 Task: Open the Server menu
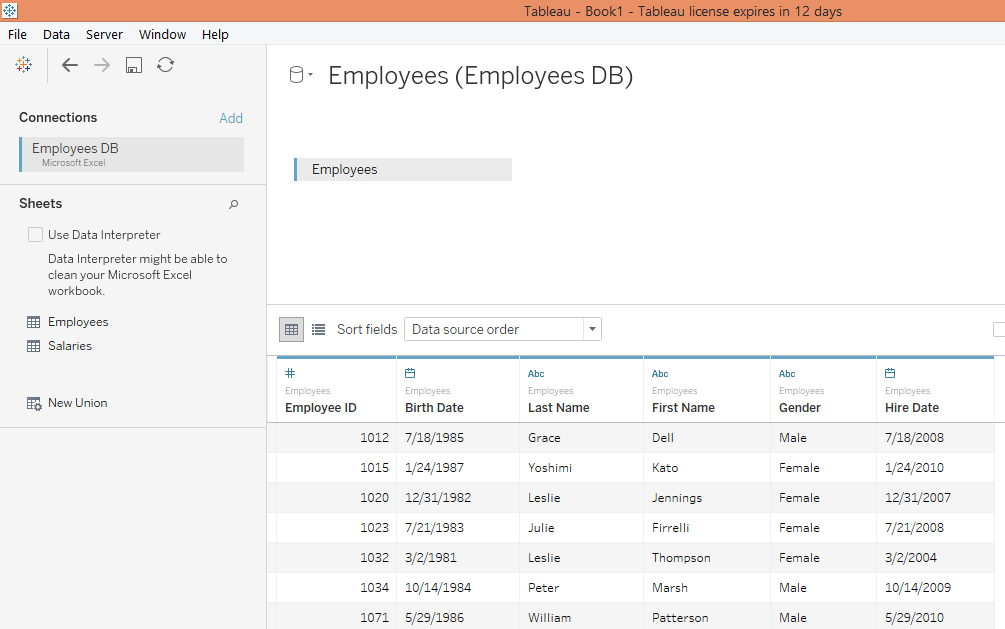pos(104,34)
